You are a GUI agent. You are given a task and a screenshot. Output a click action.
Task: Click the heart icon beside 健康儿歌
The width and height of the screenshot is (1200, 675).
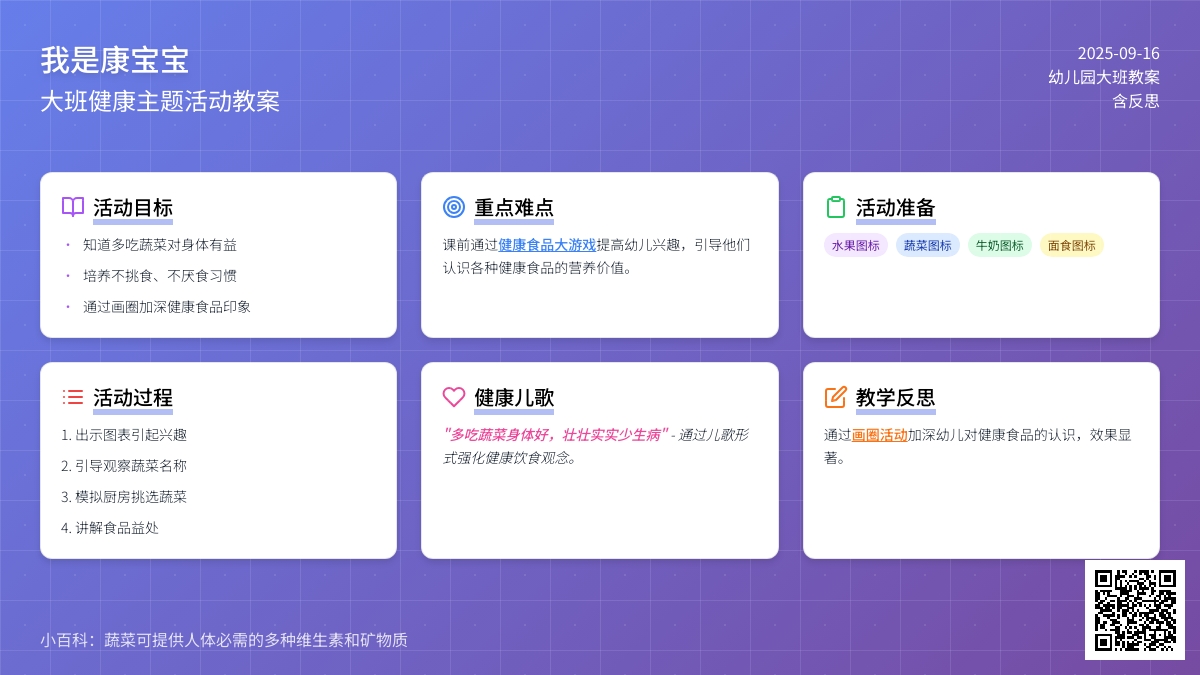[x=454, y=397]
